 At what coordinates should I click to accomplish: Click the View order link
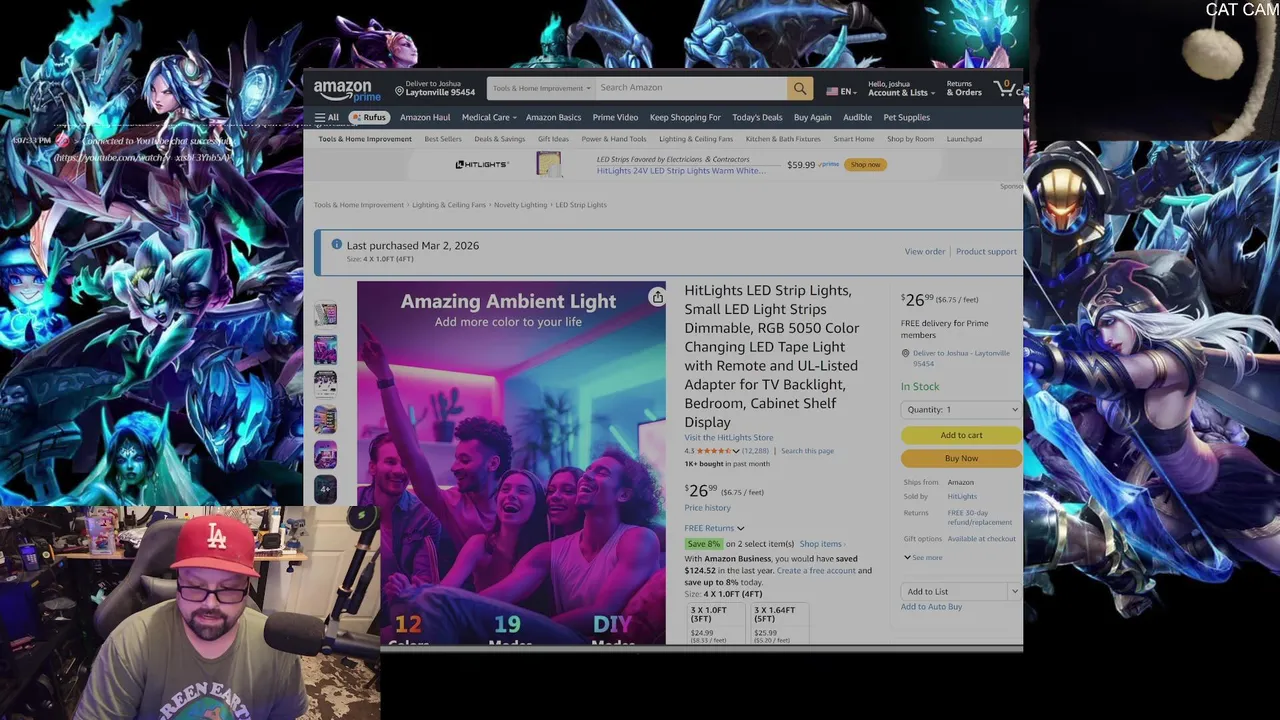(925, 252)
